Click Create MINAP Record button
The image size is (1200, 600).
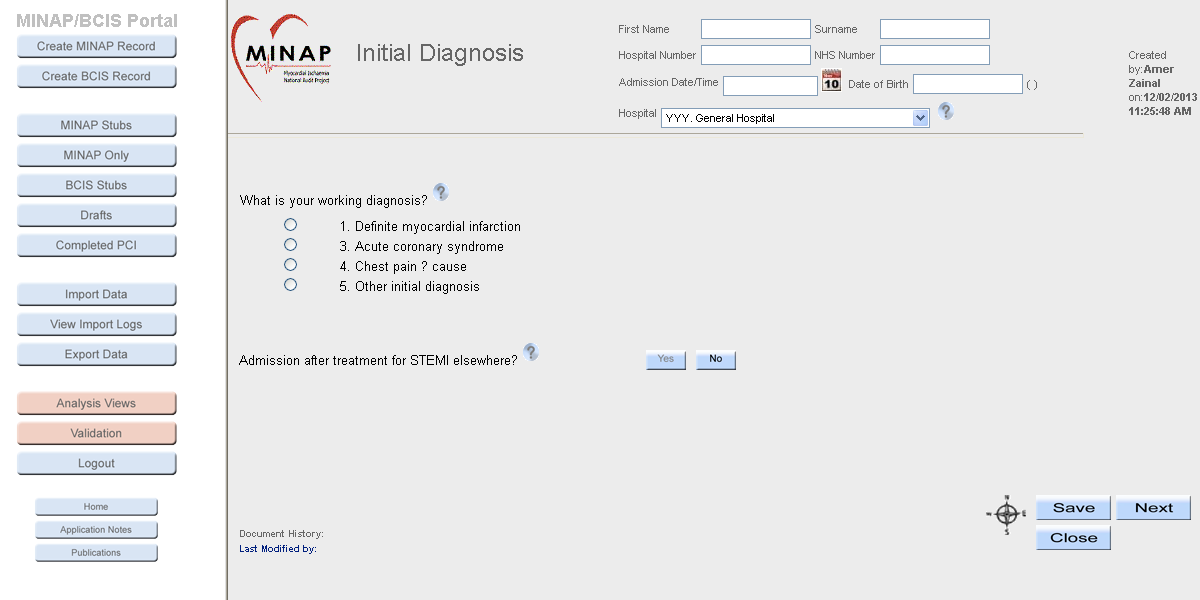point(97,47)
